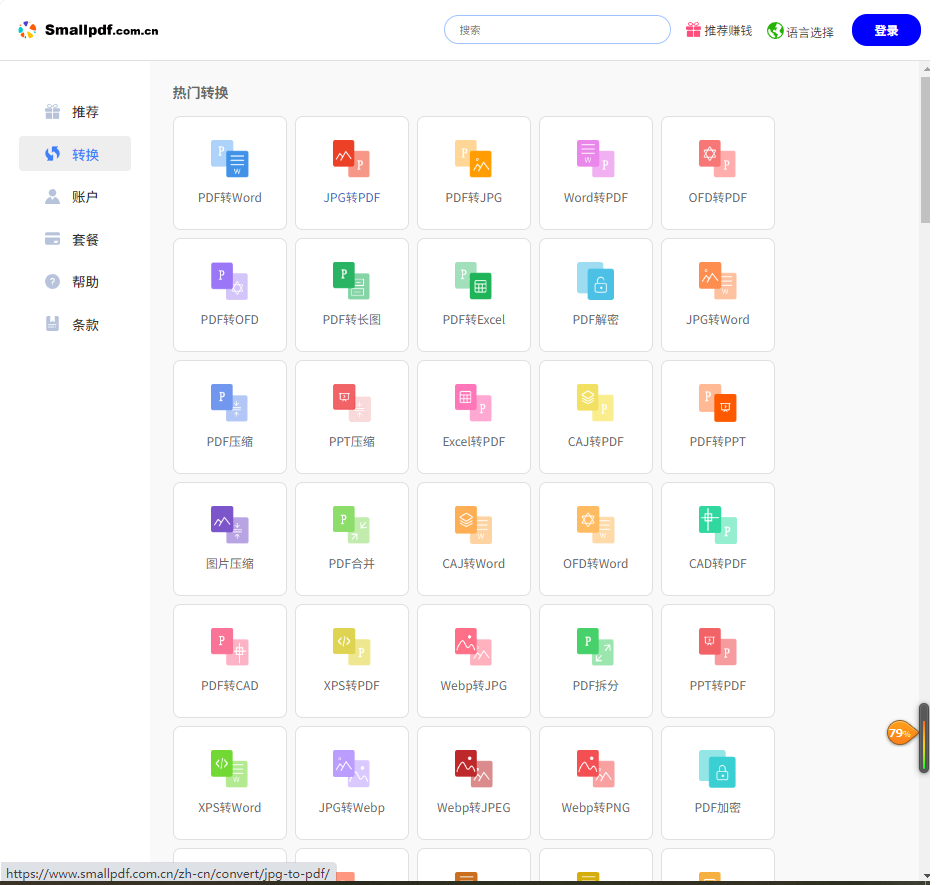Select the PDF合并 merge tool
936x885 pixels.
(x=352, y=538)
